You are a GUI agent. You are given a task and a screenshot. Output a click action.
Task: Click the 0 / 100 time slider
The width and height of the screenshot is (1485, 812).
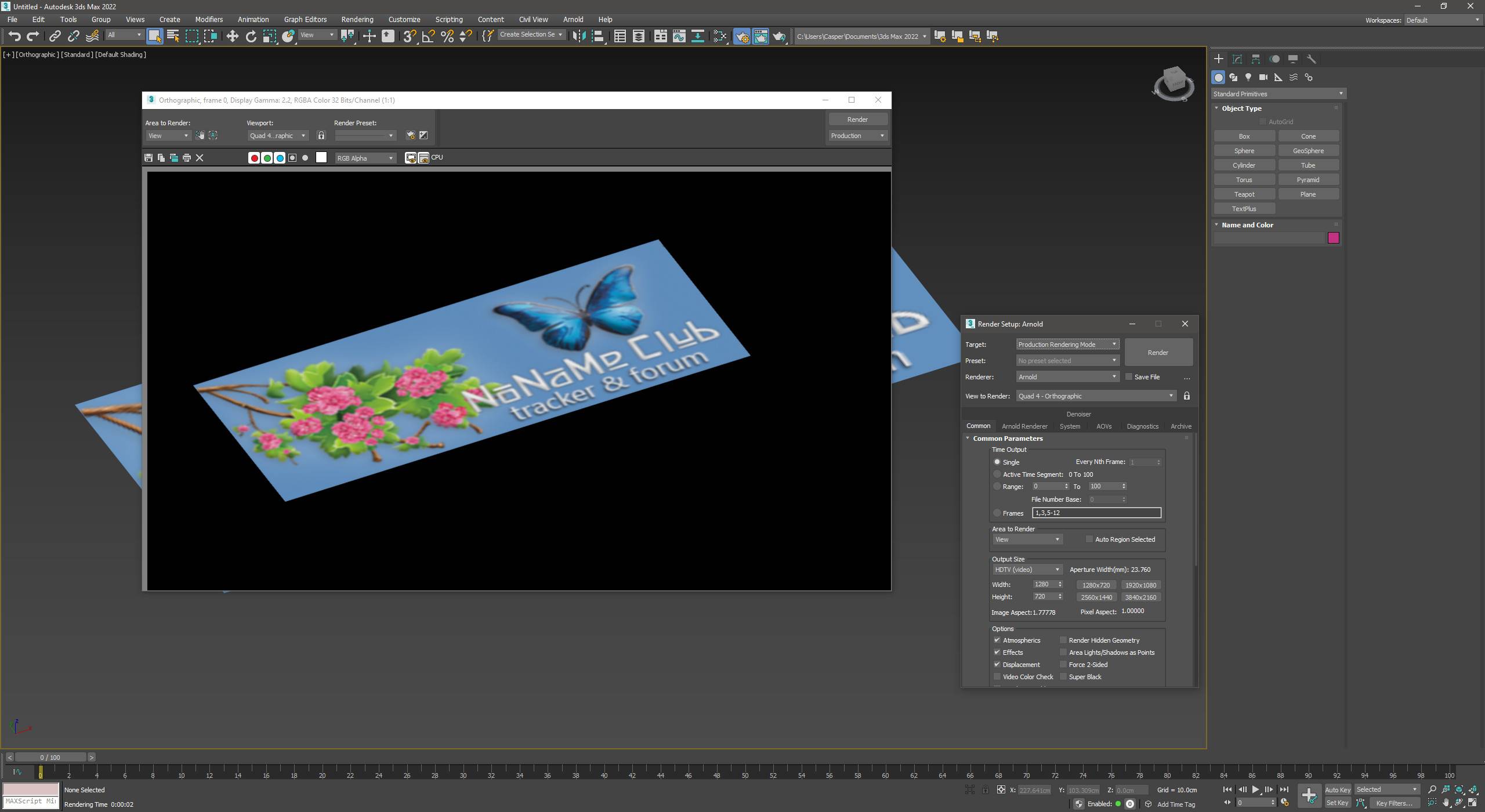coord(50,757)
